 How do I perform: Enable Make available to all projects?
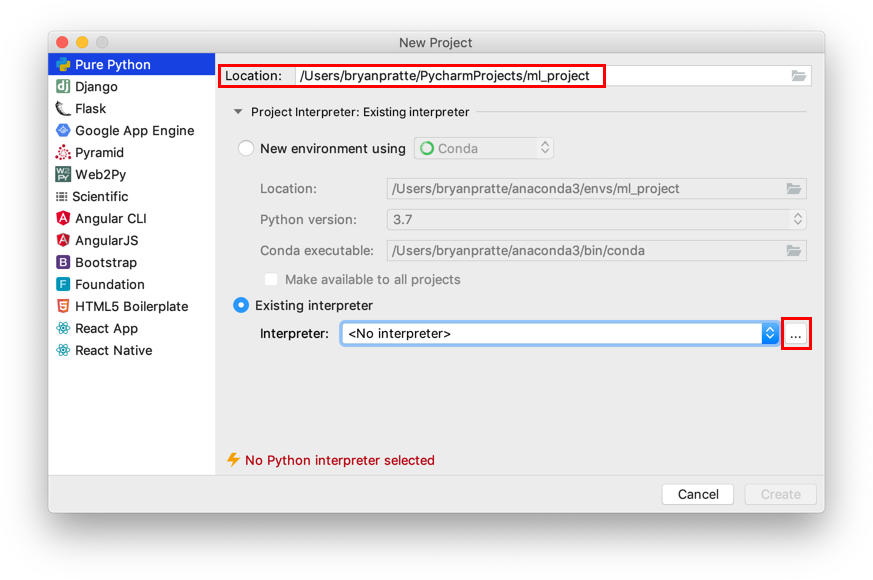271,280
